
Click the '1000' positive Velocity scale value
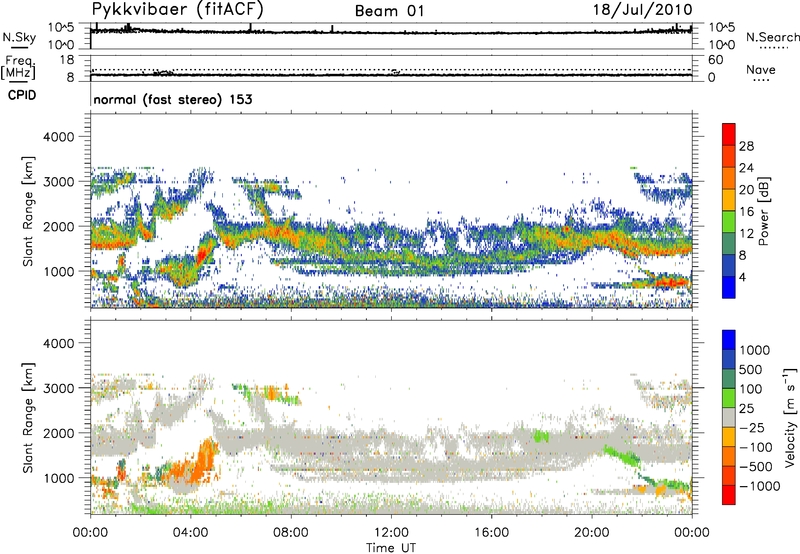tap(754, 350)
